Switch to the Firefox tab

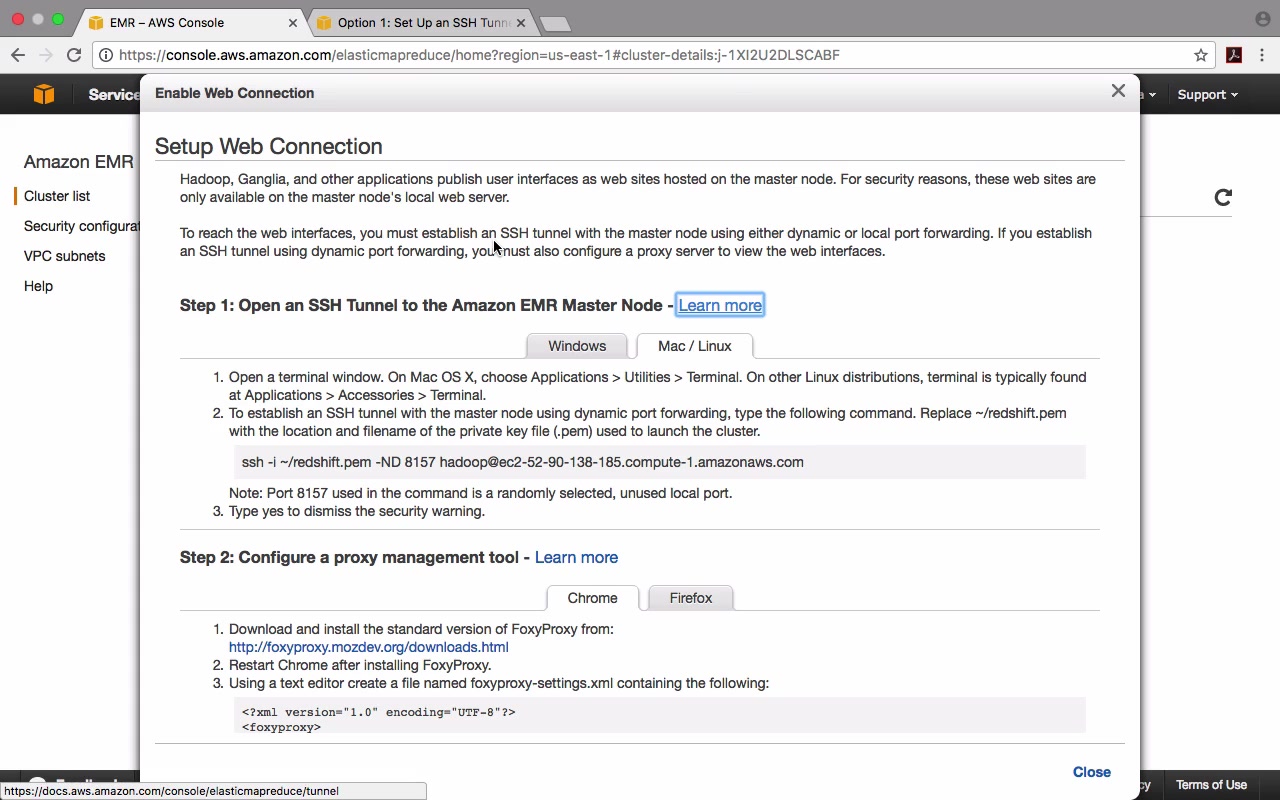click(691, 598)
